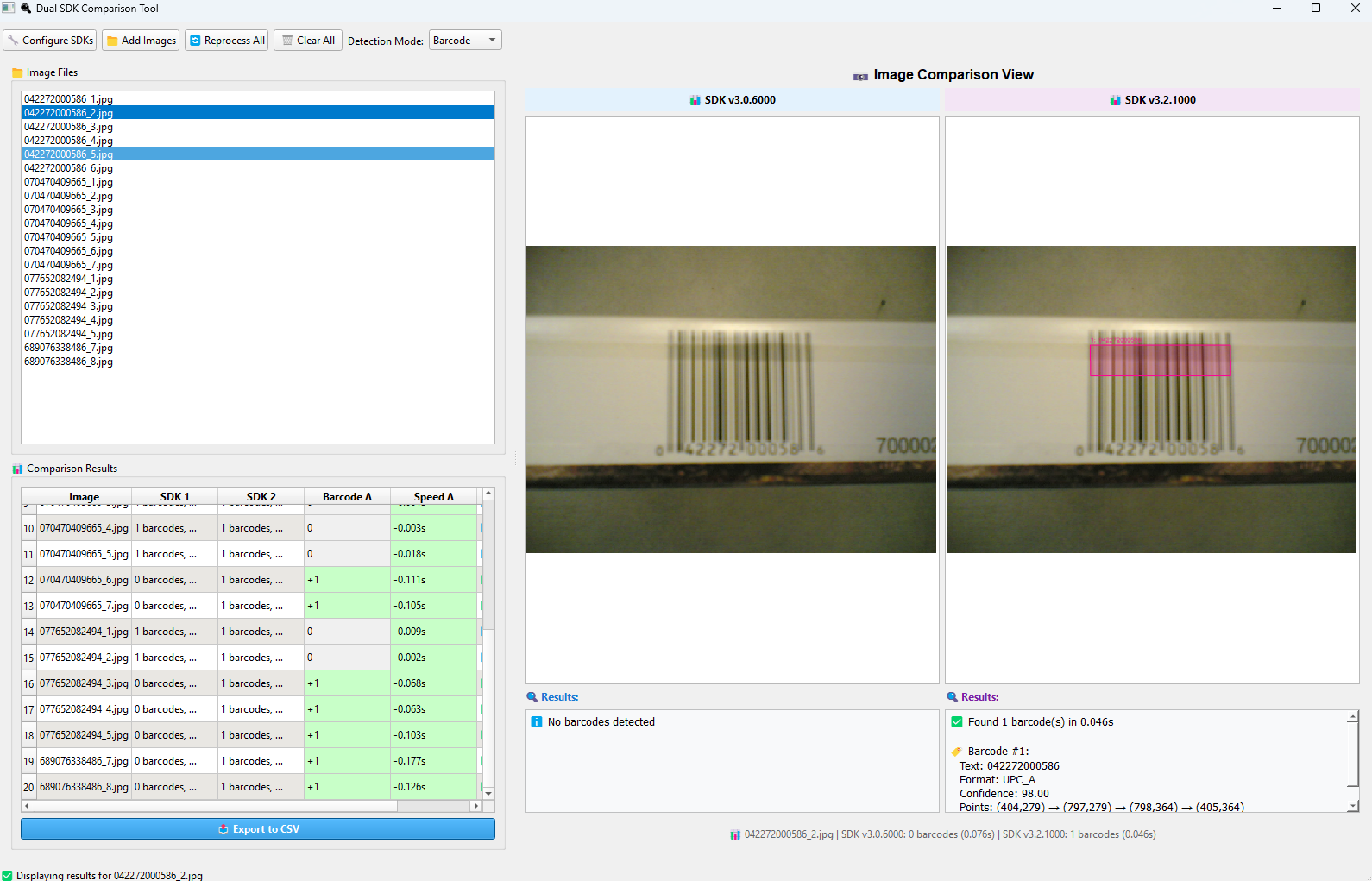1372x881 pixels.
Task: Select file 070470409665_1.jpg
Action: pyautogui.click(x=258, y=182)
